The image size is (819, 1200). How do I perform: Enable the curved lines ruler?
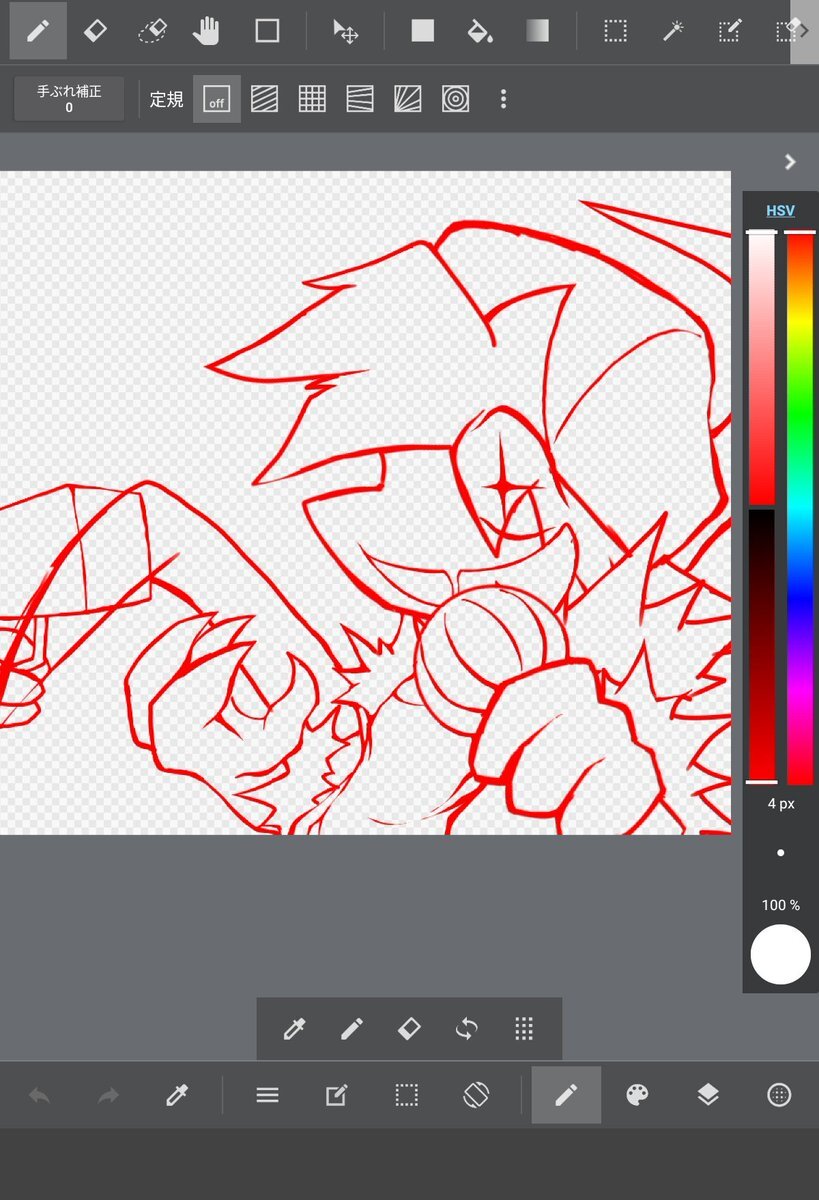tap(360, 99)
